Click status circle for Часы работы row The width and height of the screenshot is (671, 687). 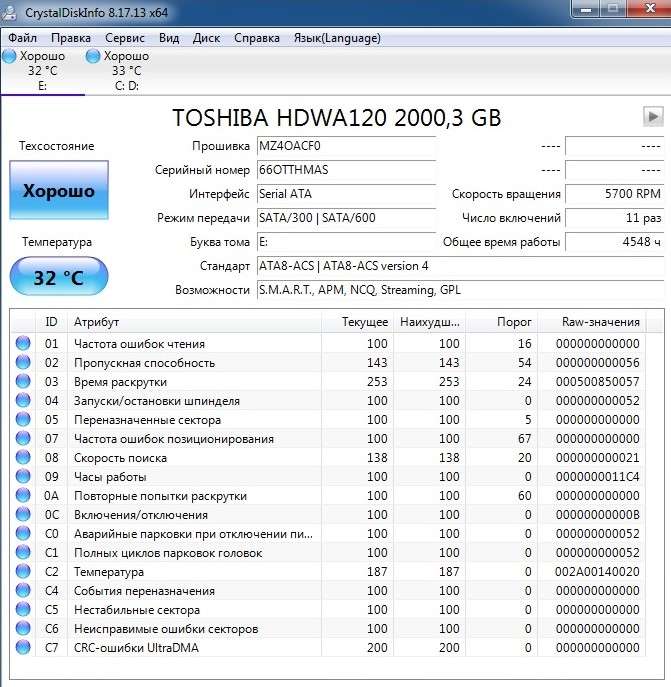coord(23,477)
